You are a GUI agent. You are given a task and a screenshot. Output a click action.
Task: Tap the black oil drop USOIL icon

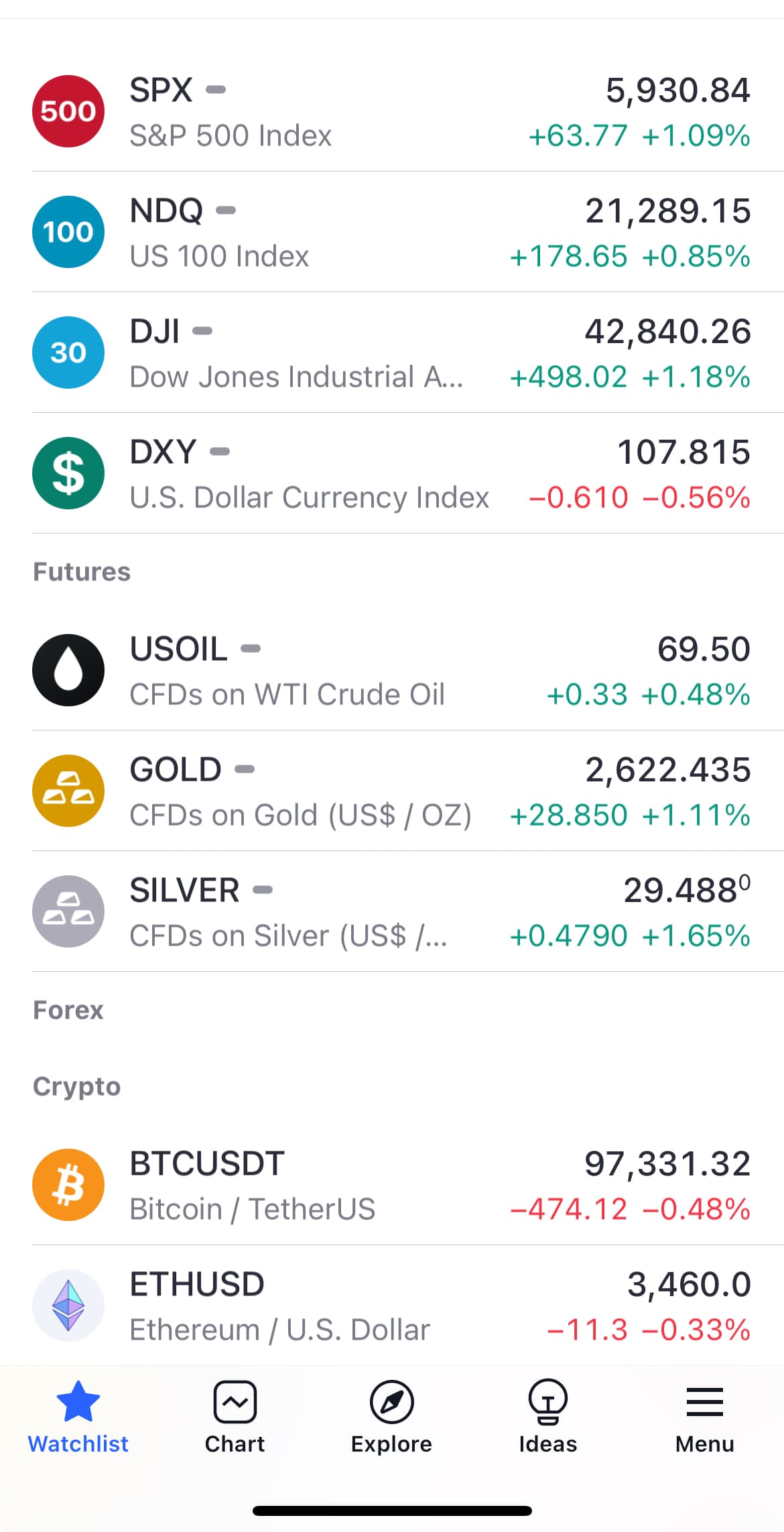68,670
